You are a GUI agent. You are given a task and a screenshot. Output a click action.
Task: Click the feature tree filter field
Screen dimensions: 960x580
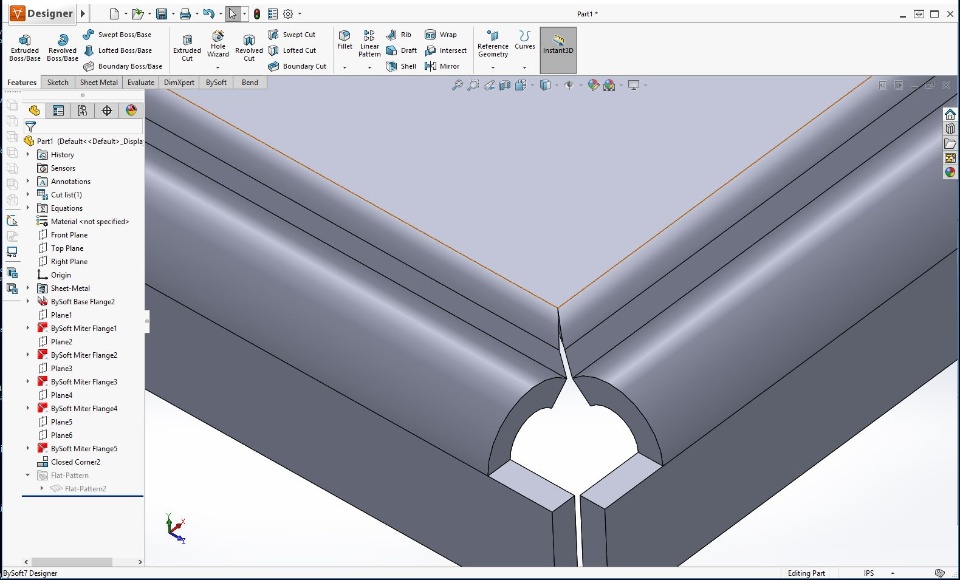[84, 127]
